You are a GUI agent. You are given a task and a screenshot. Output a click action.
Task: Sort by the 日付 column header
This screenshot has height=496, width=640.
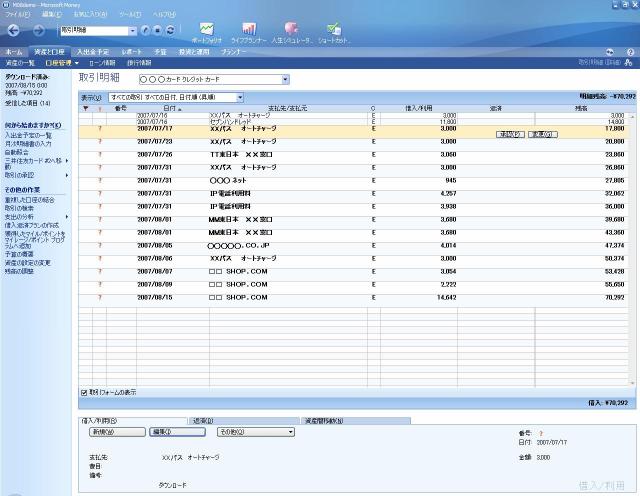point(172,109)
